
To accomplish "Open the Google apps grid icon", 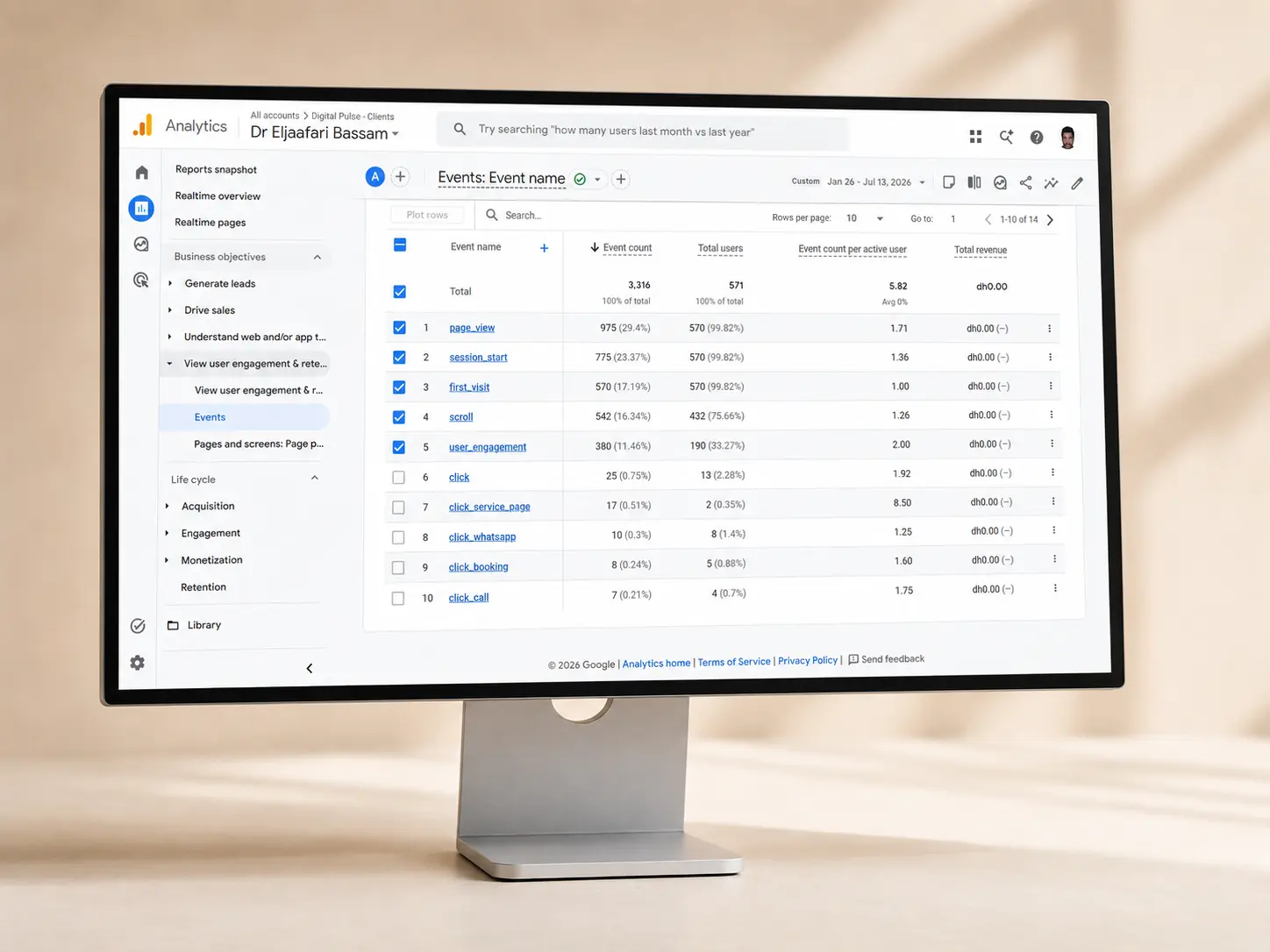I will pos(975,137).
